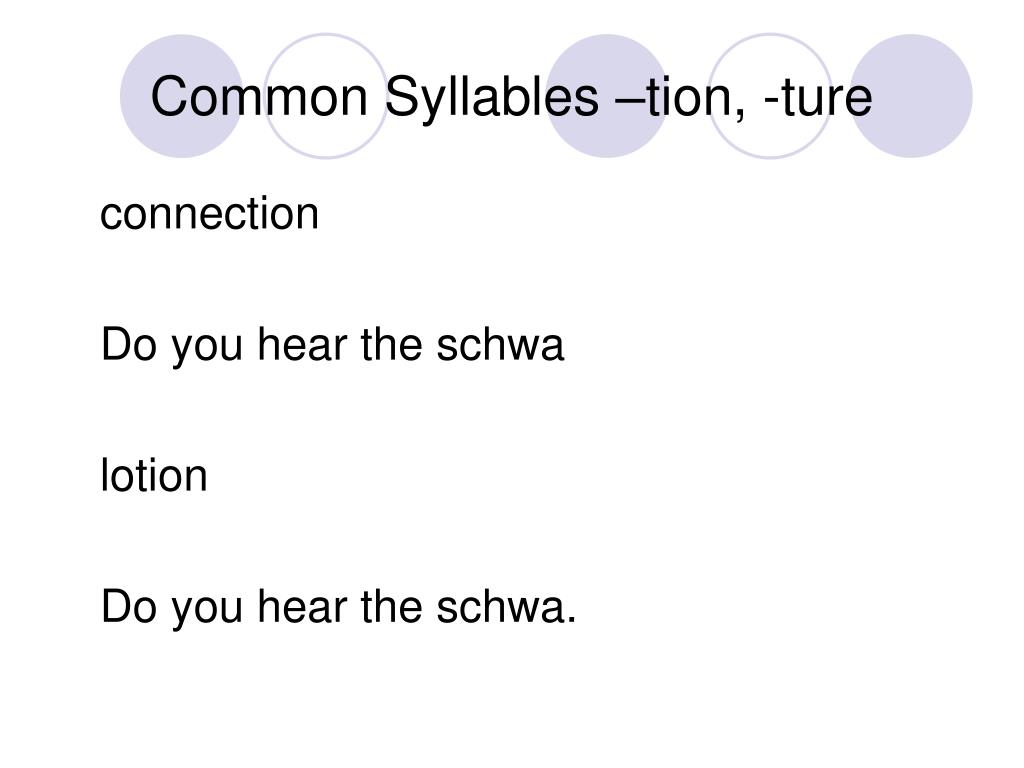Click the fourth outlined circle behind '-tion'
This screenshot has width=1024, height=768.
[x=770, y=96]
